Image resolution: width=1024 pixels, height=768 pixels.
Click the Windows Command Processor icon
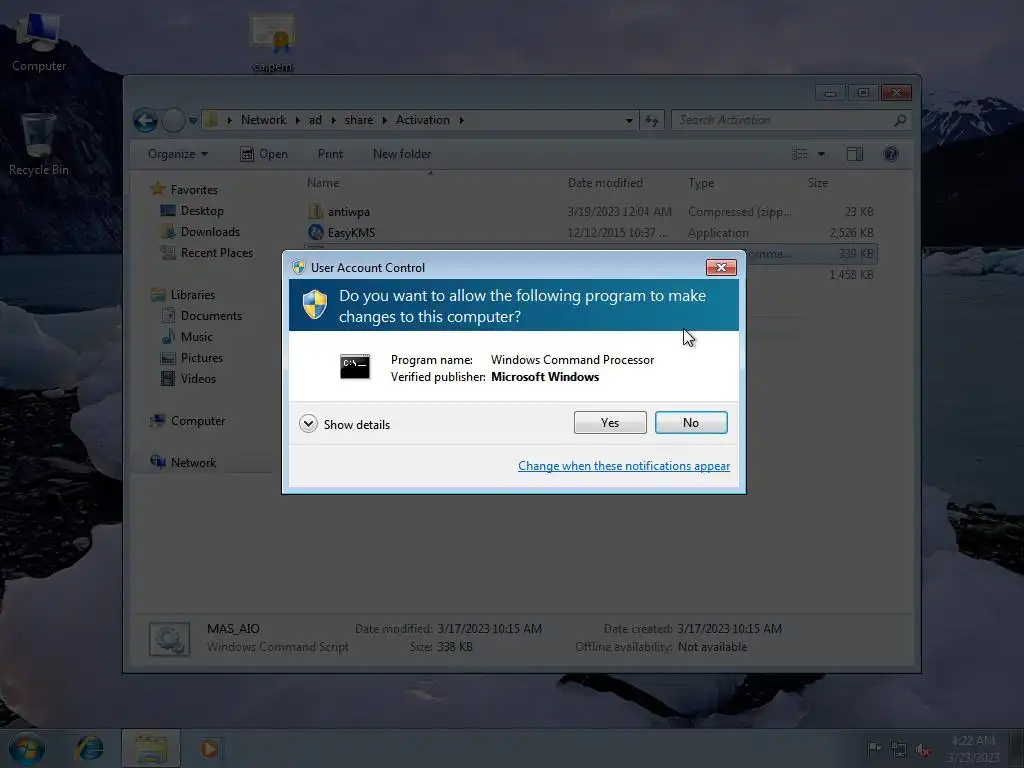click(355, 367)
